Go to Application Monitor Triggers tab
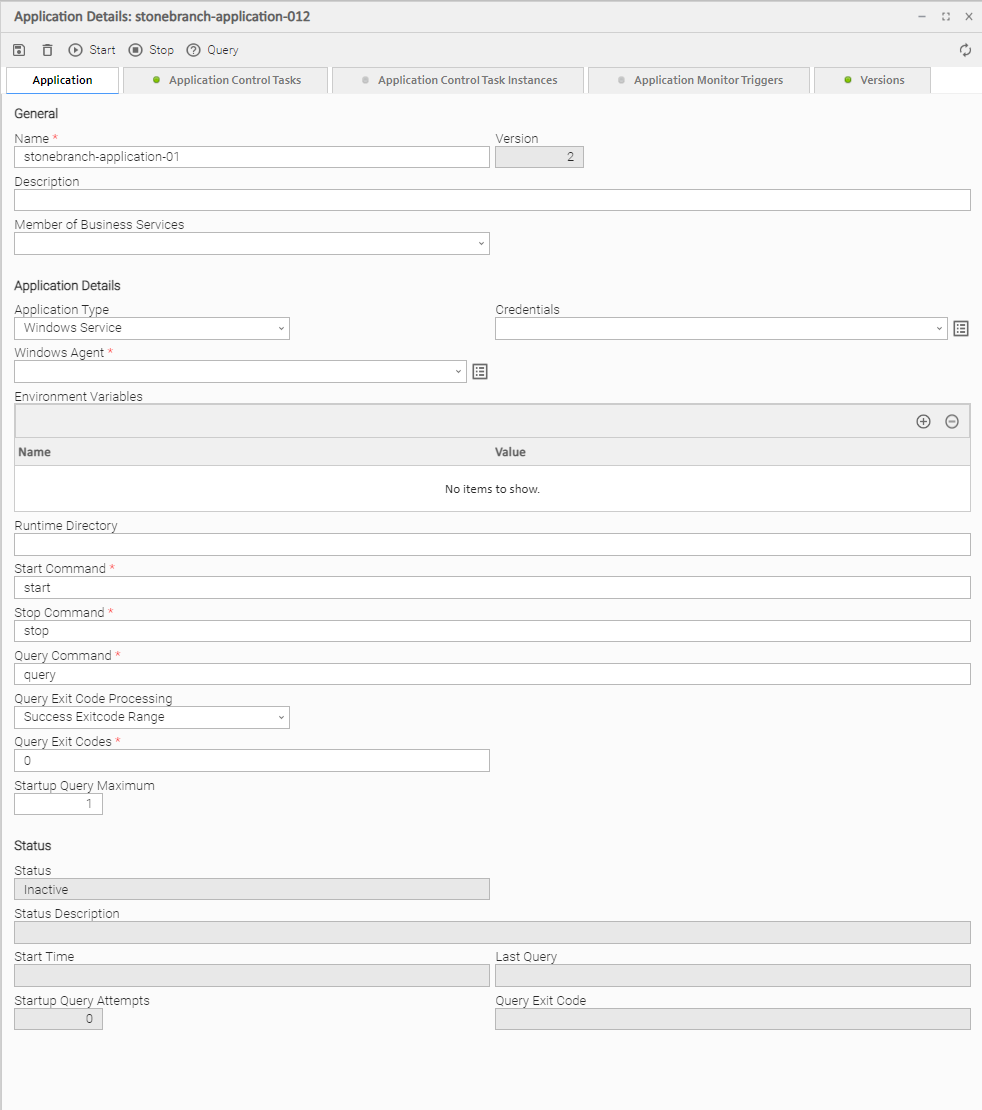 (x=699, y=81)
